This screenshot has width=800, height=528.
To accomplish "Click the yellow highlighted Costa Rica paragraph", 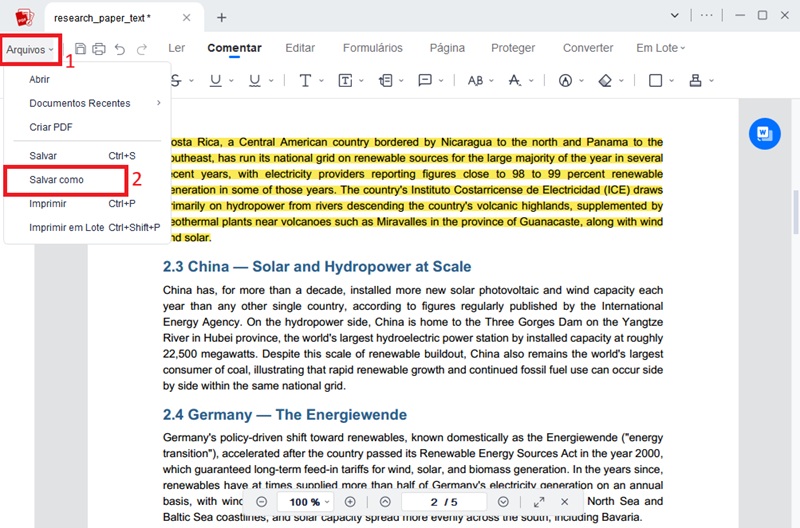I will pyautogui.click(x=417, y=190).
